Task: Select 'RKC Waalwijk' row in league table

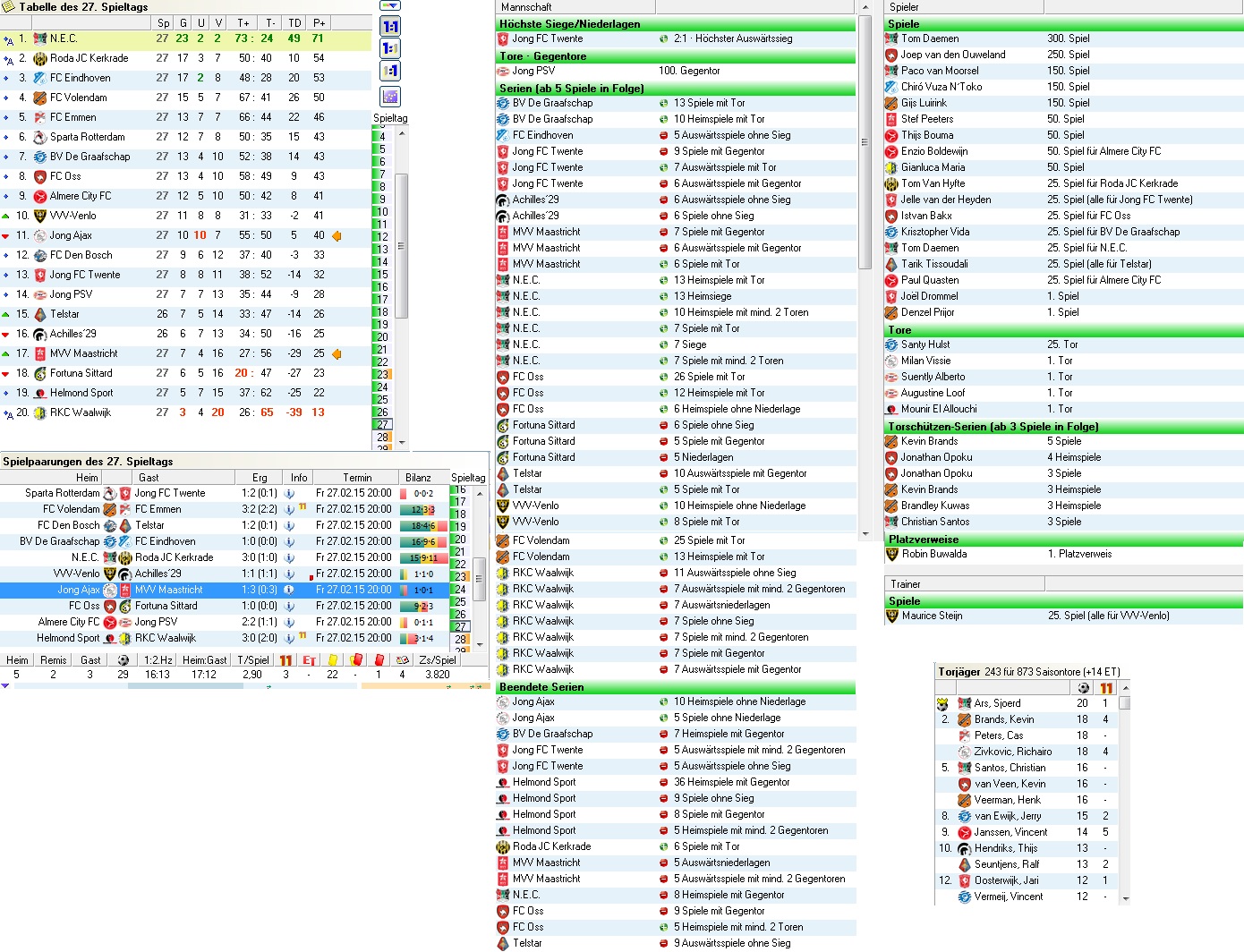Action: 186,412
